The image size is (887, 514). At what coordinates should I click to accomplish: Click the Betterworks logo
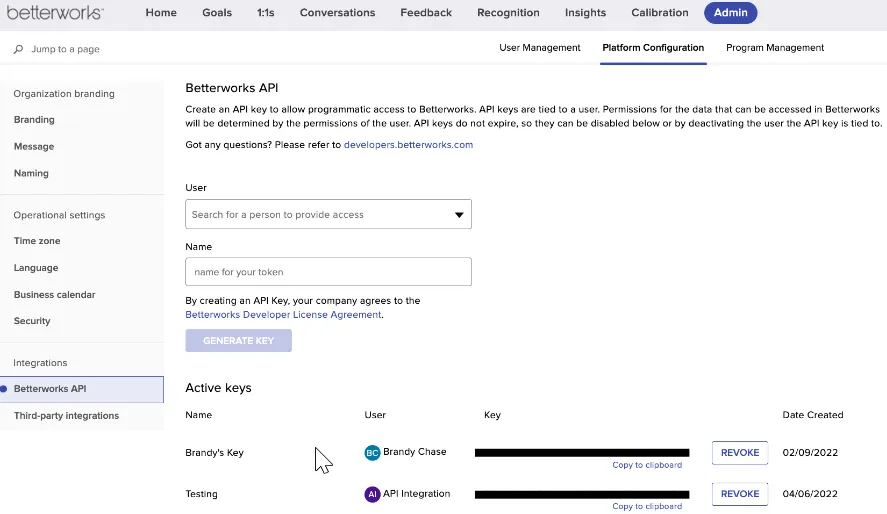[55, 12]
